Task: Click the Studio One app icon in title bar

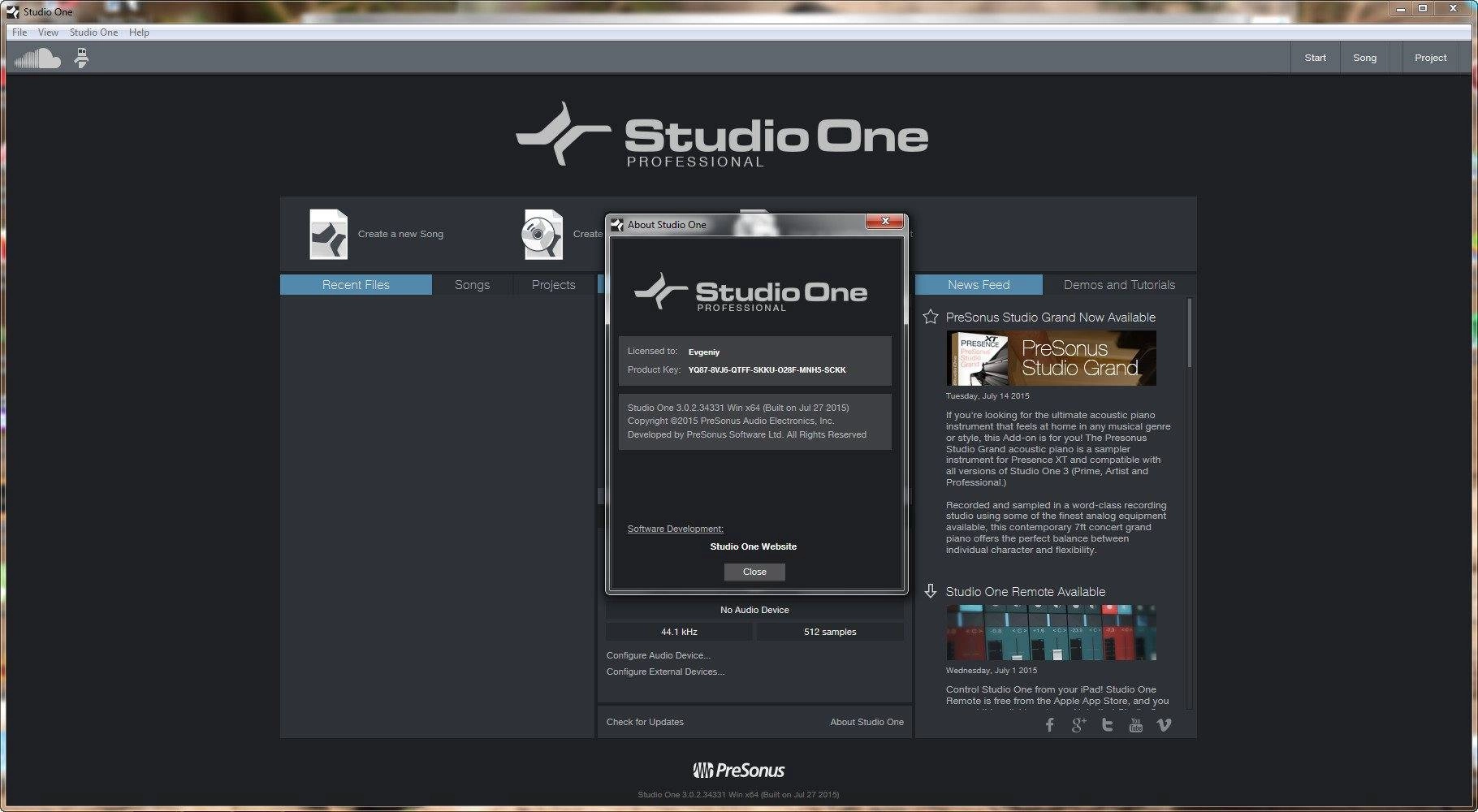Action: pos(13,11)
